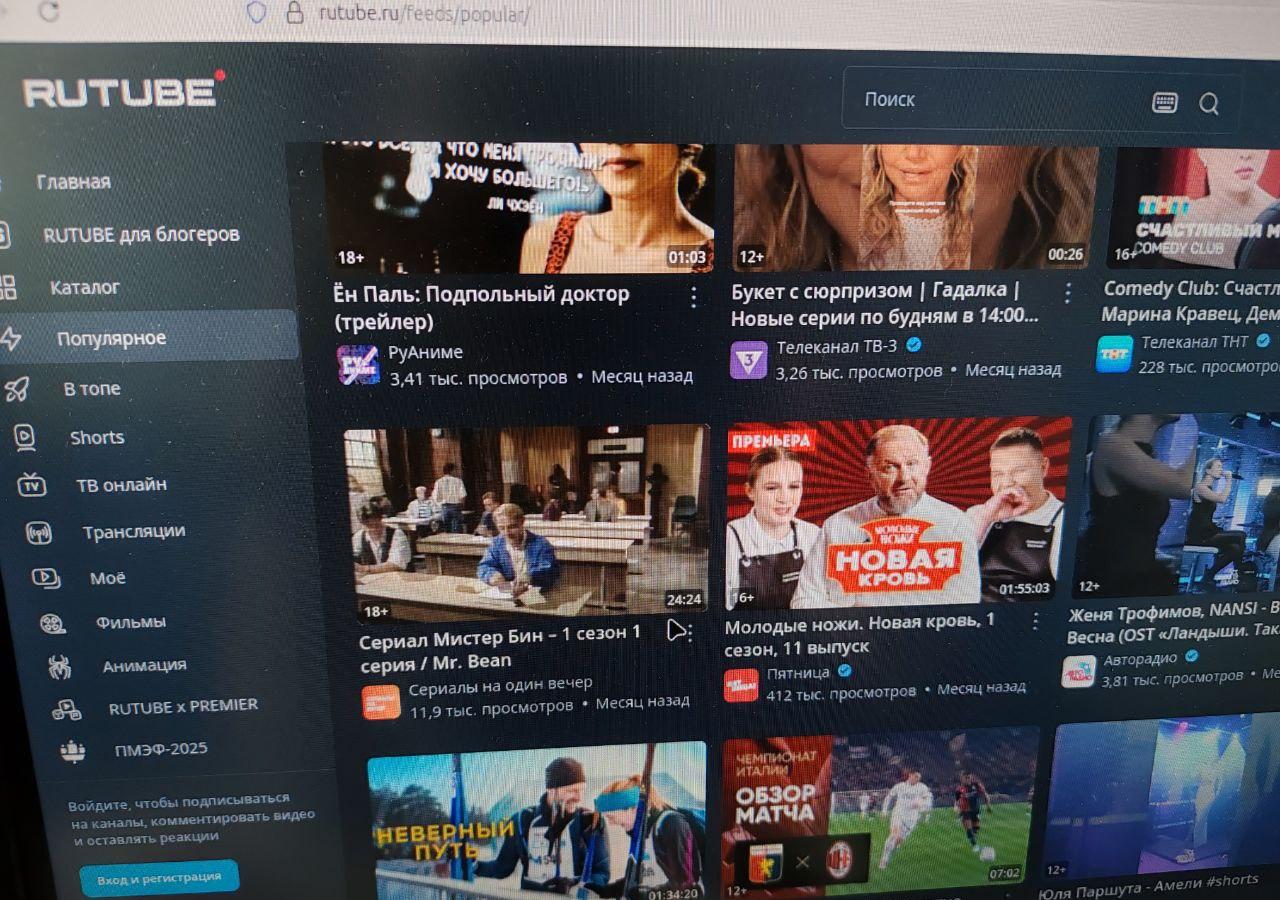Screen dimensions: 1280x900
Task: Click the ТВ онлайн TV icon
Action: pyautogui.click(x=32, y=485)
